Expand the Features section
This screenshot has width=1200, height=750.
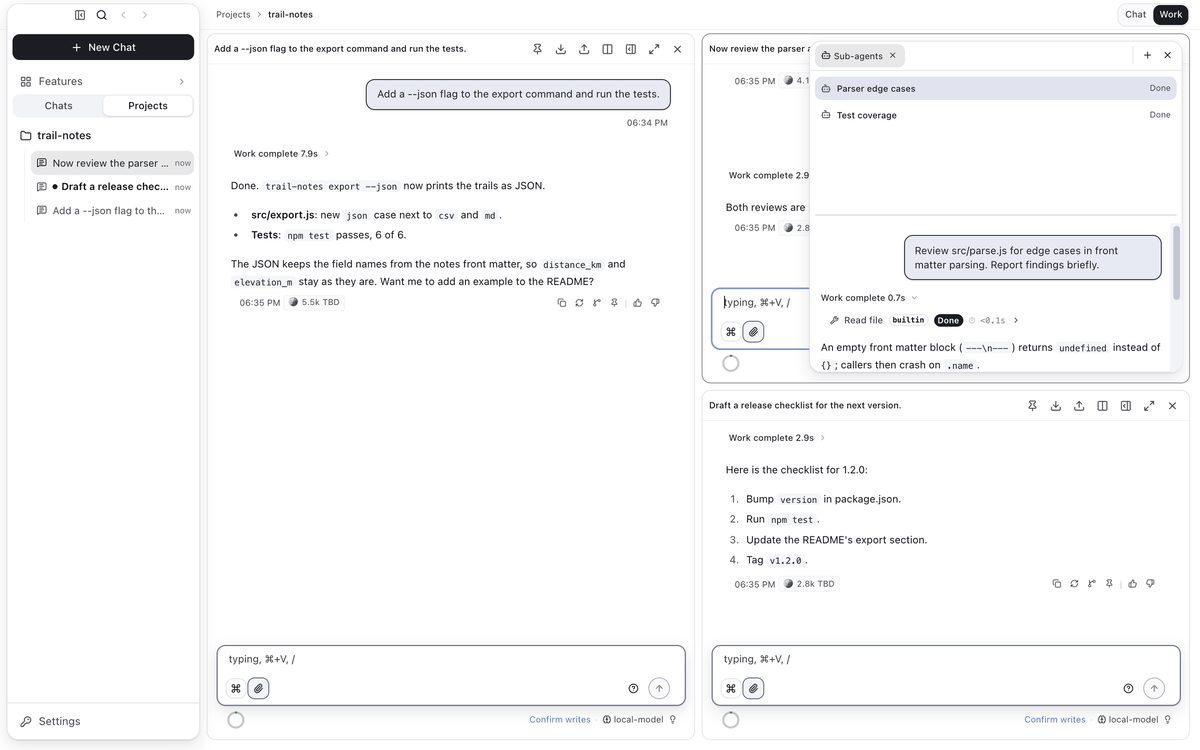(x=181, y=82)
